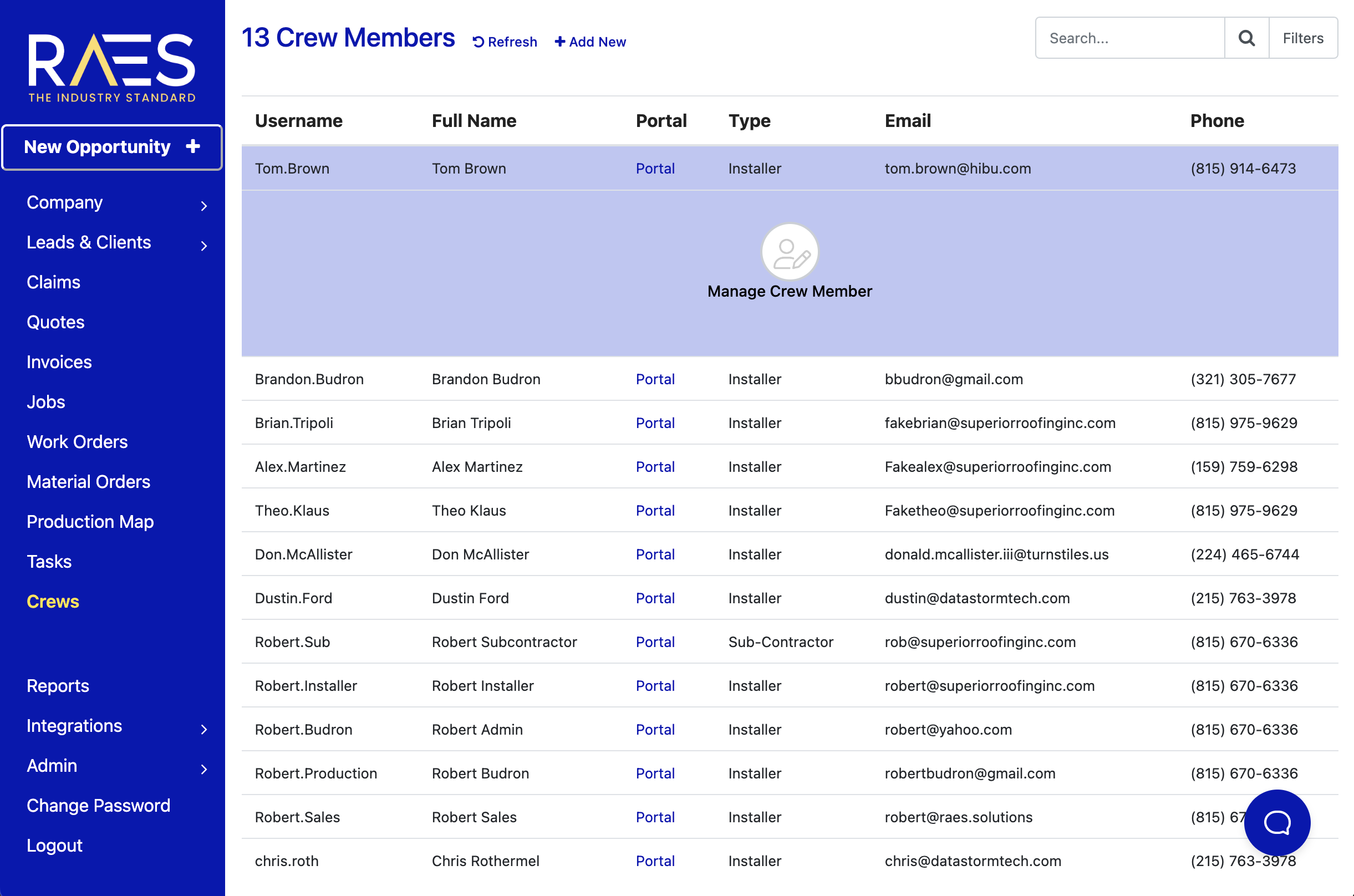Click the RAES logo
Image resolution: width=1354 pixels, height=896 pixels.
pyautogui.click(x=112, y=67)
